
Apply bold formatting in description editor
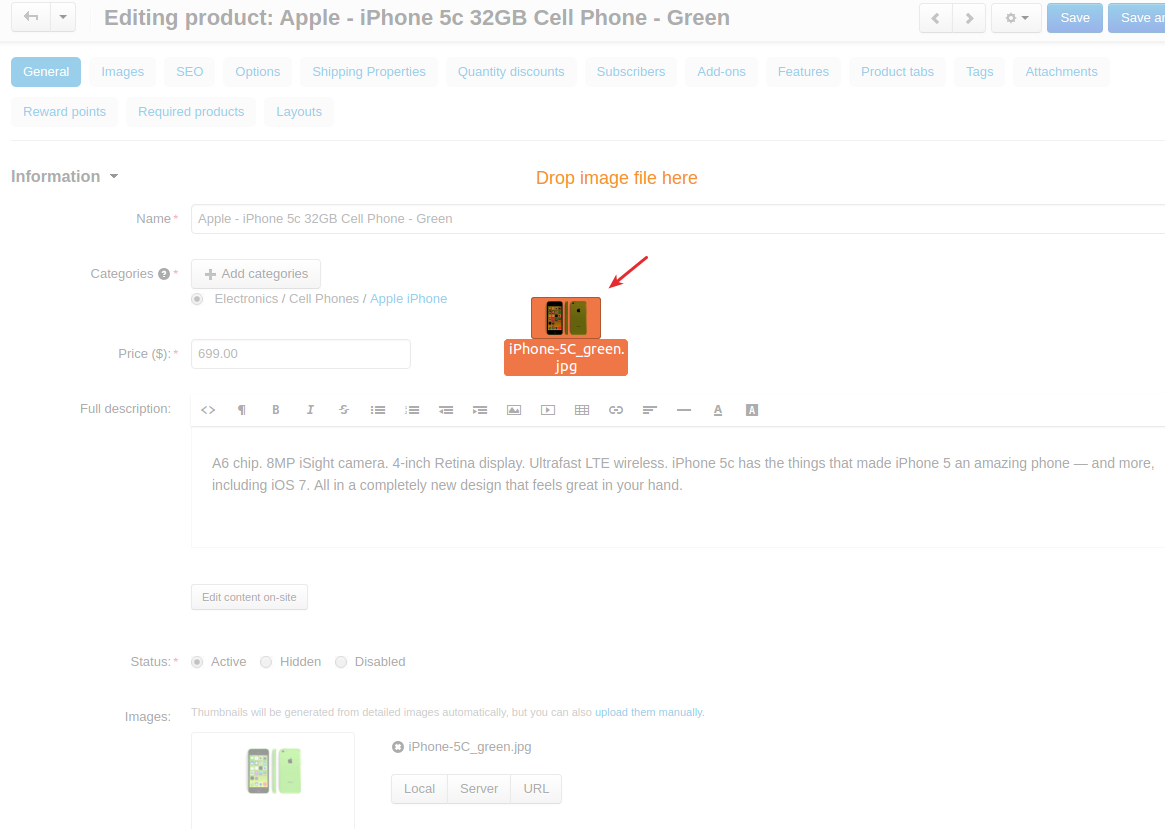(276, 410)
